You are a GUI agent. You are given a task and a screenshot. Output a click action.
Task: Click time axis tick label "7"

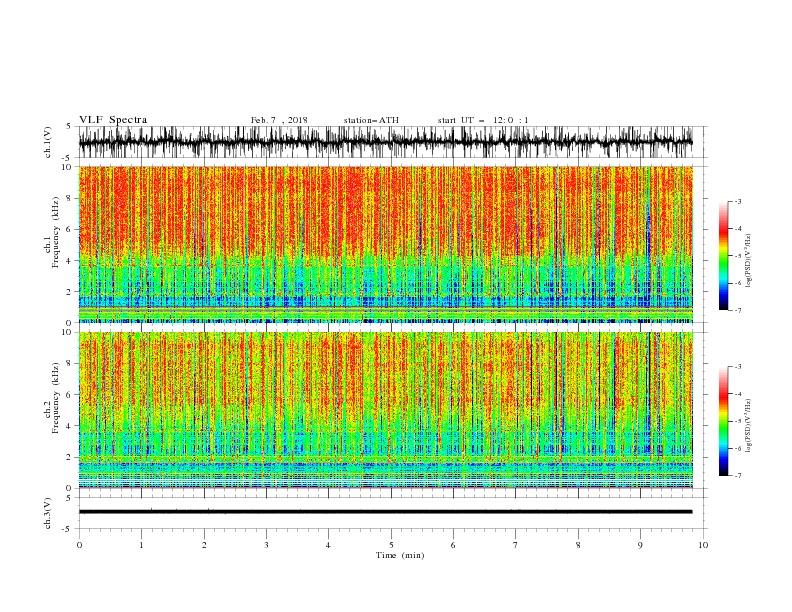[x=516, y=545]
